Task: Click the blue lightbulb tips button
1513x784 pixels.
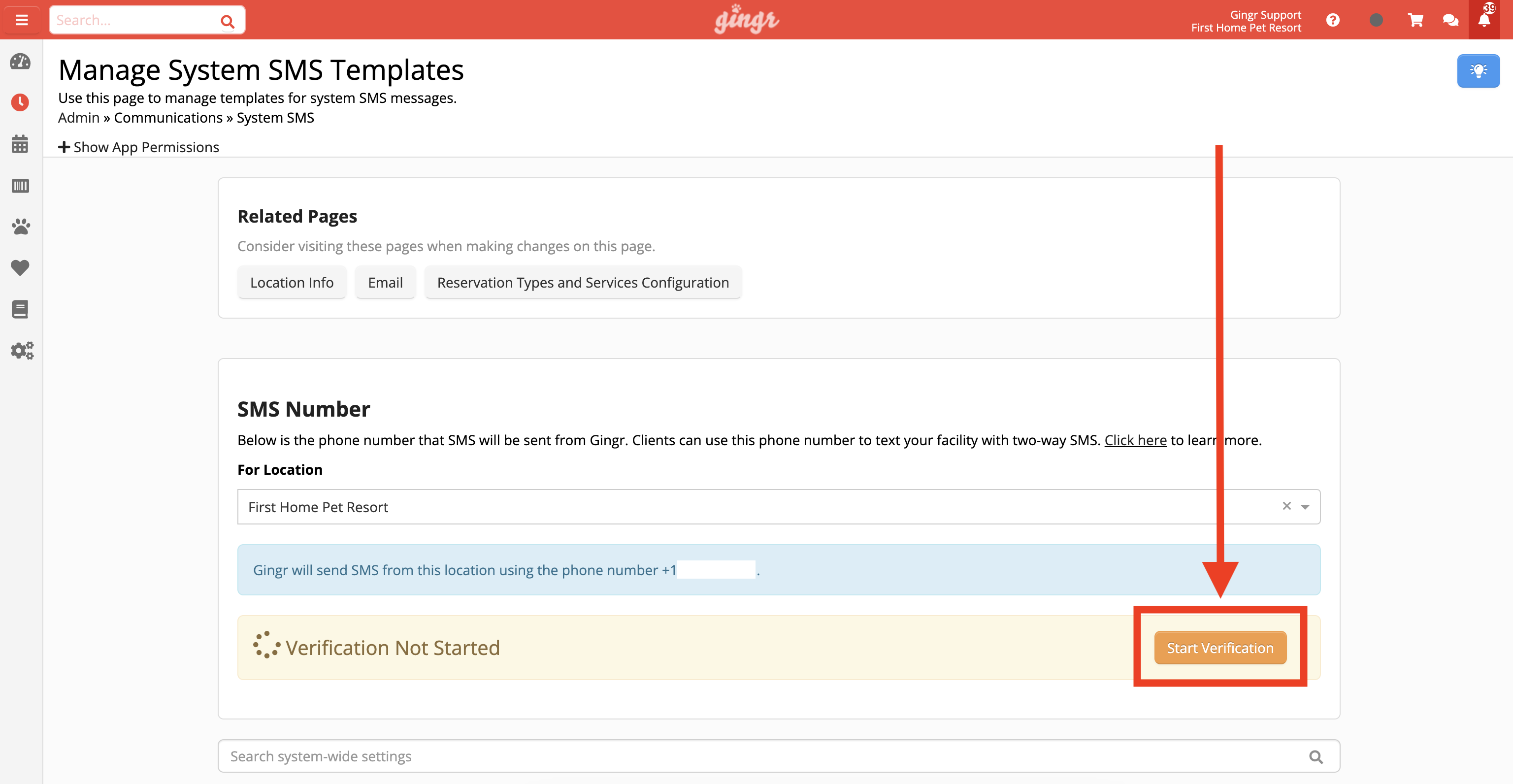Action: tap(1479, 71)
